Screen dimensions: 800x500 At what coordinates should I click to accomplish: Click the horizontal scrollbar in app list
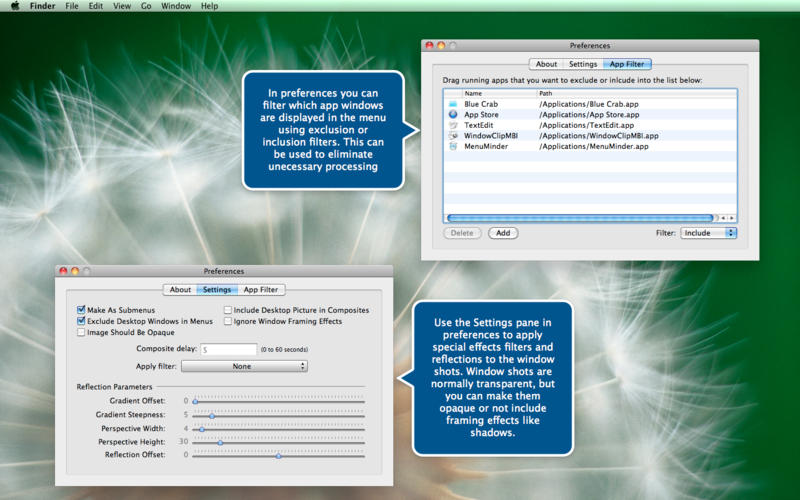point(580,218)
